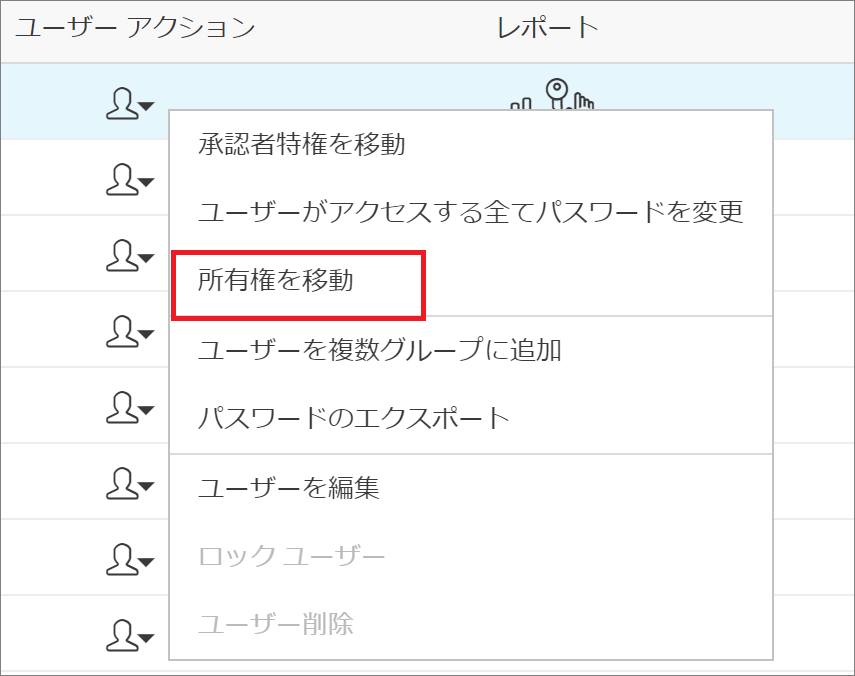Select パスワードのエクスポート menu entry
855x676 pixels.
[x=354, y=418]
